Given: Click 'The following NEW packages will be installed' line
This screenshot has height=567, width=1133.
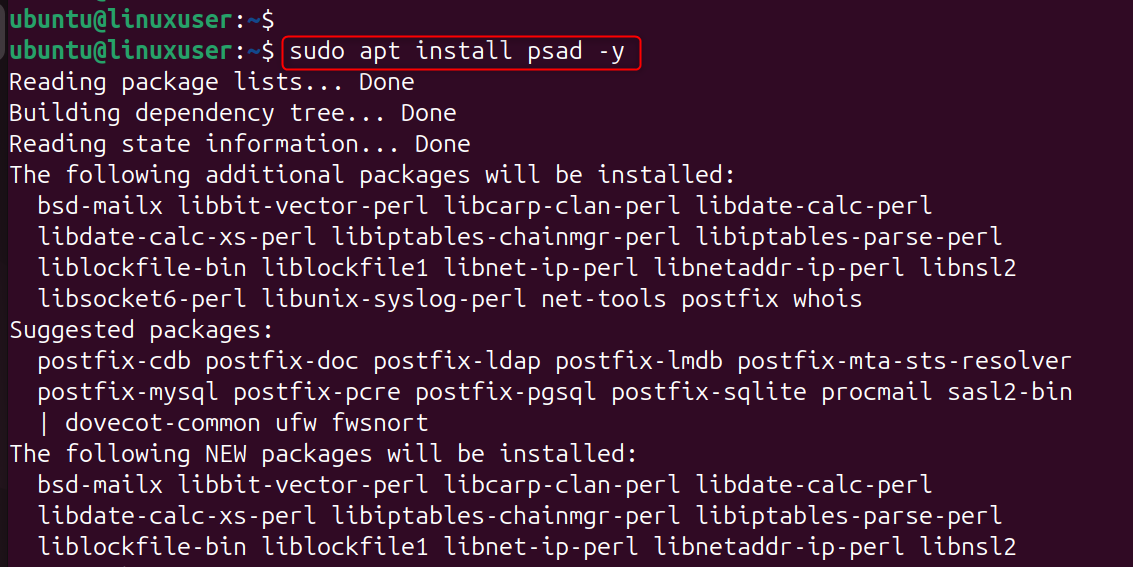Looking at the screenshot, I should (x=323, y=454).
